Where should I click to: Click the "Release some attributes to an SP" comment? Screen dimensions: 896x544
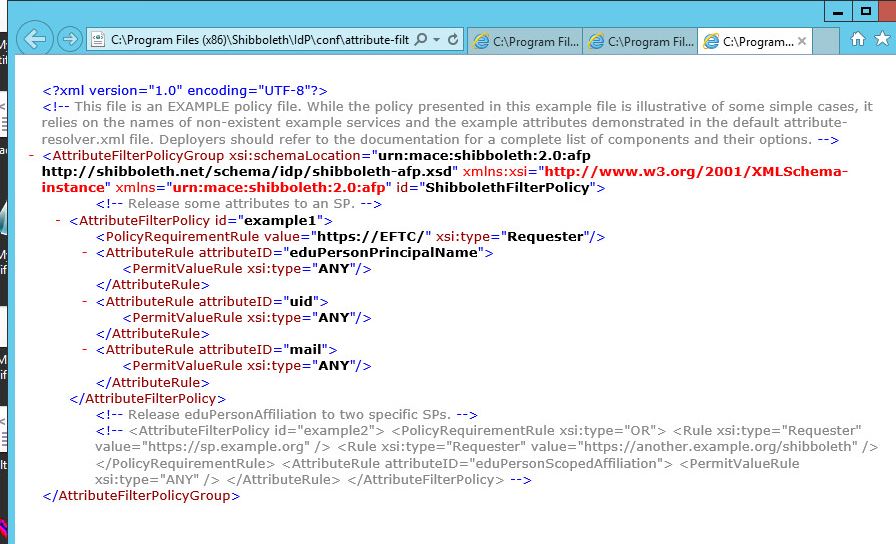point(239,203)
